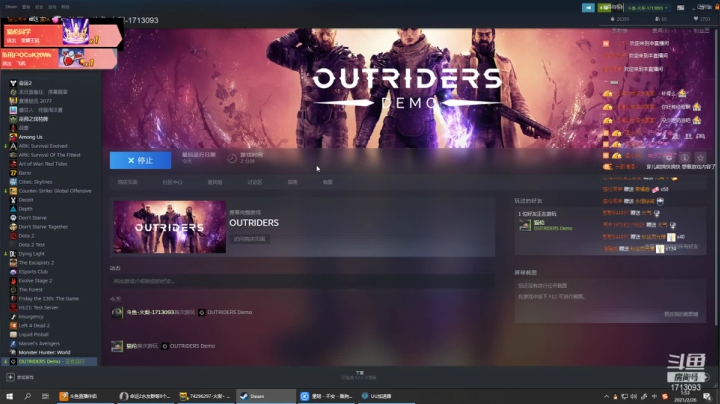Select ARK: Survival Evolved game entry
This screenshot has width=720, height=404.
(43, 146)
